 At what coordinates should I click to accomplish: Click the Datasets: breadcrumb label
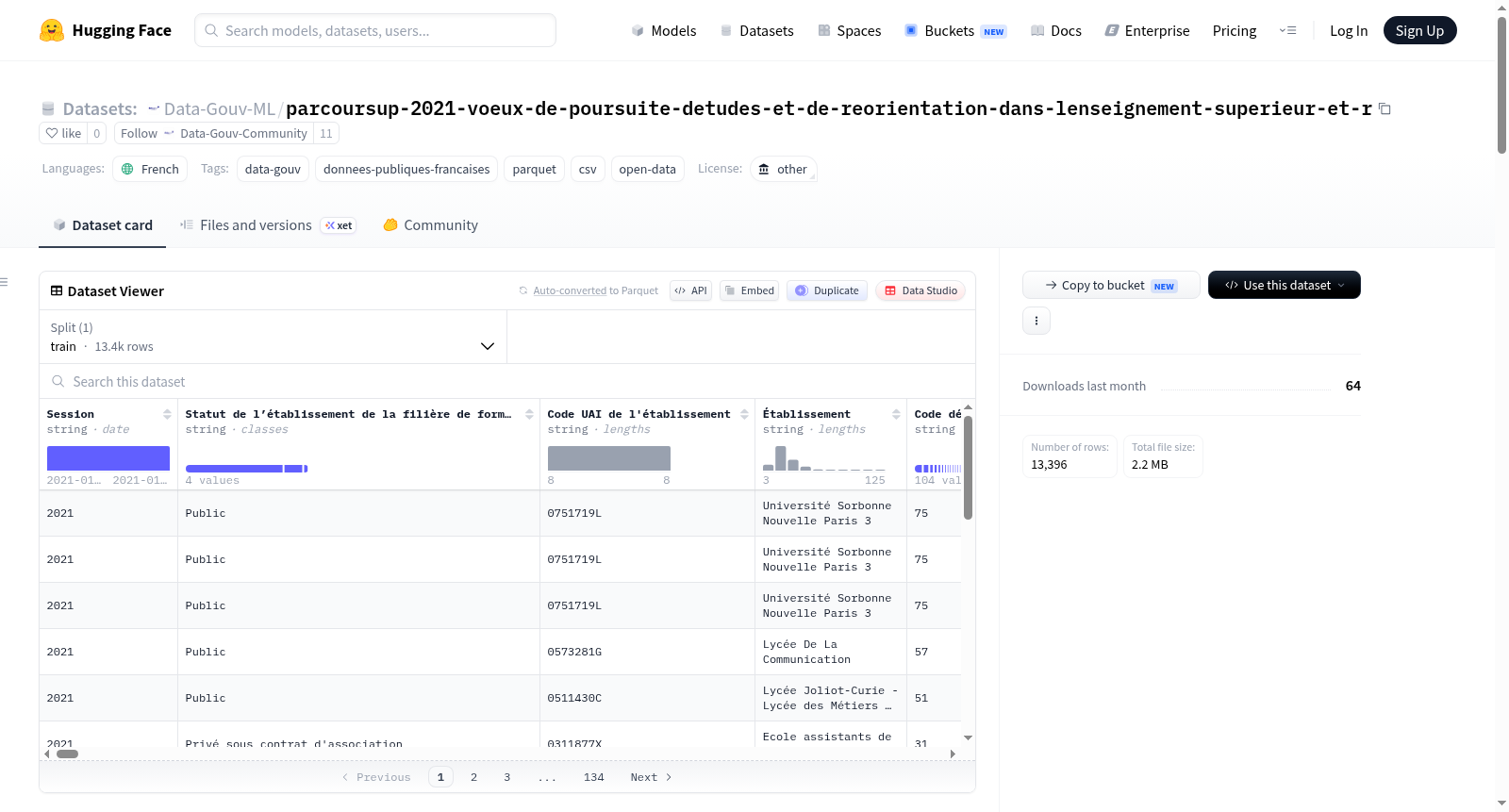click(x=100, y=108)
